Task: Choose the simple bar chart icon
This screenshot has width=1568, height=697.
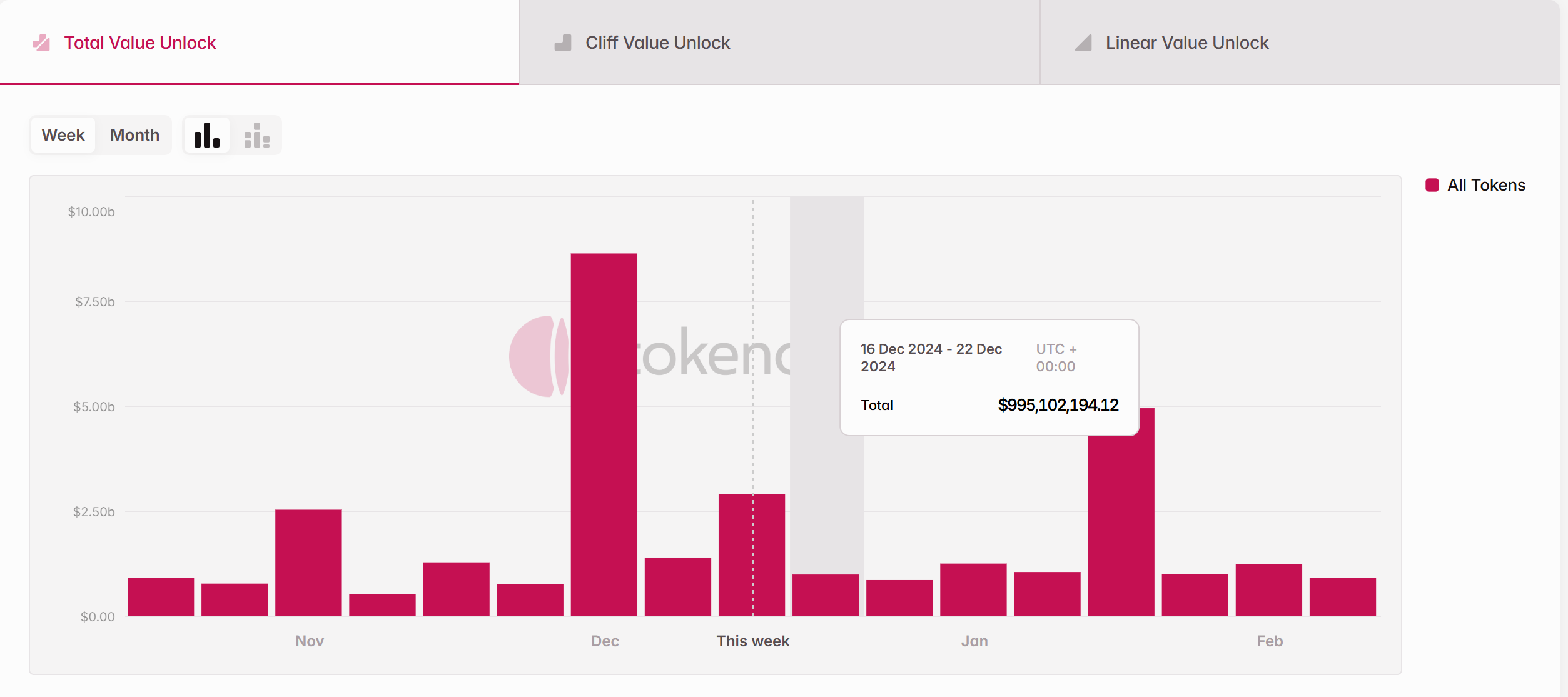Action: [x=207, y=135]
